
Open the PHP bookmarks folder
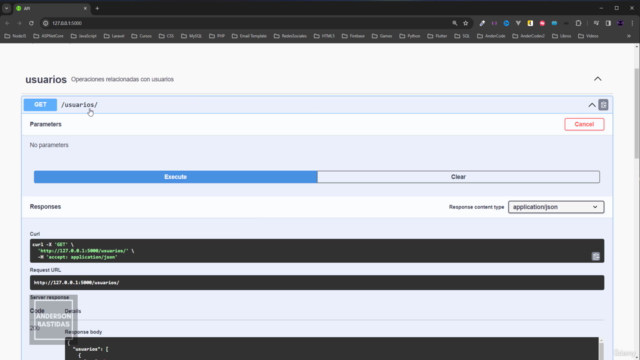217,36
